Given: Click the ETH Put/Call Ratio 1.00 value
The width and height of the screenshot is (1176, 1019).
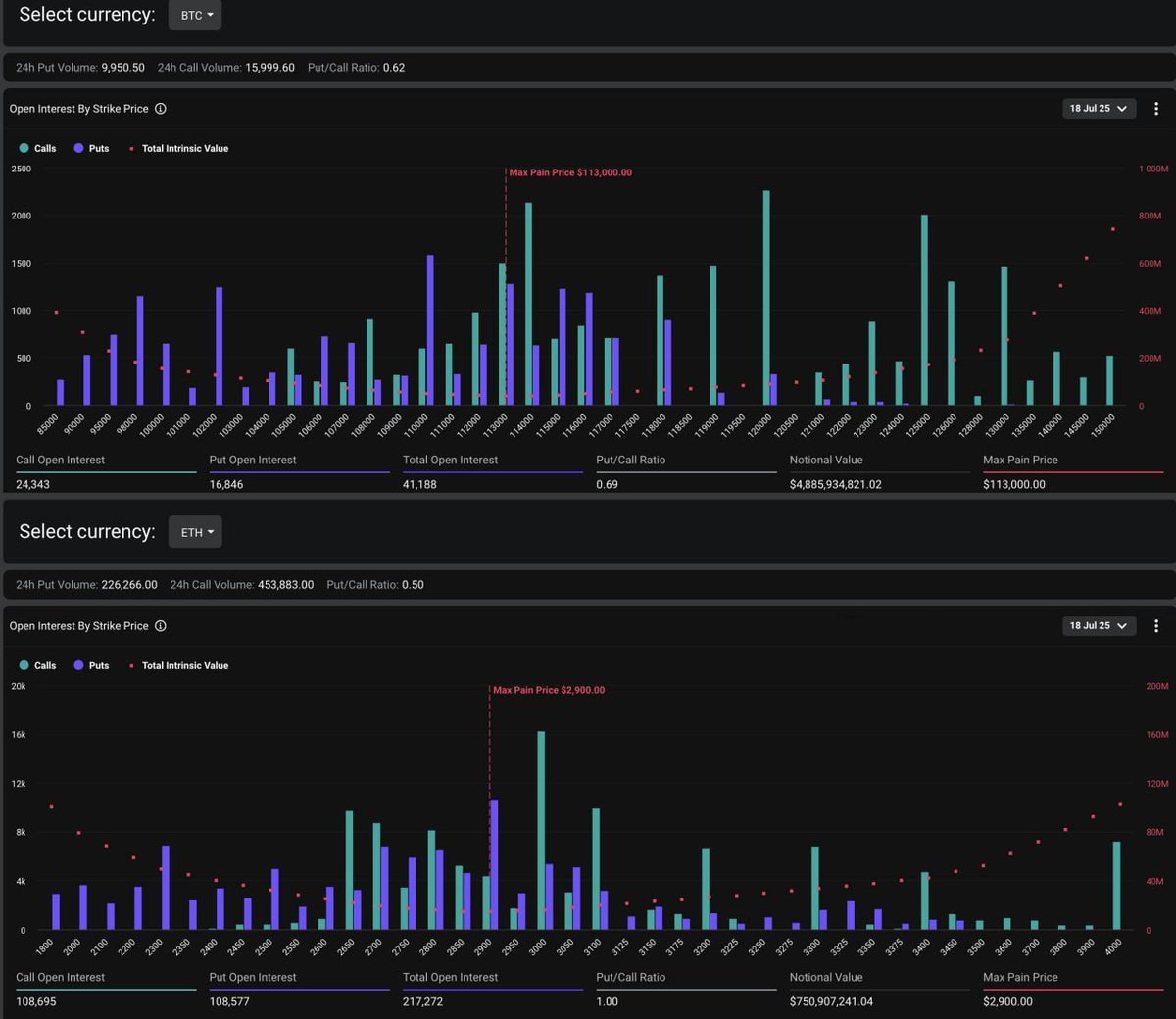Looking at the screenshot, I should click(x=607, y=1001).
